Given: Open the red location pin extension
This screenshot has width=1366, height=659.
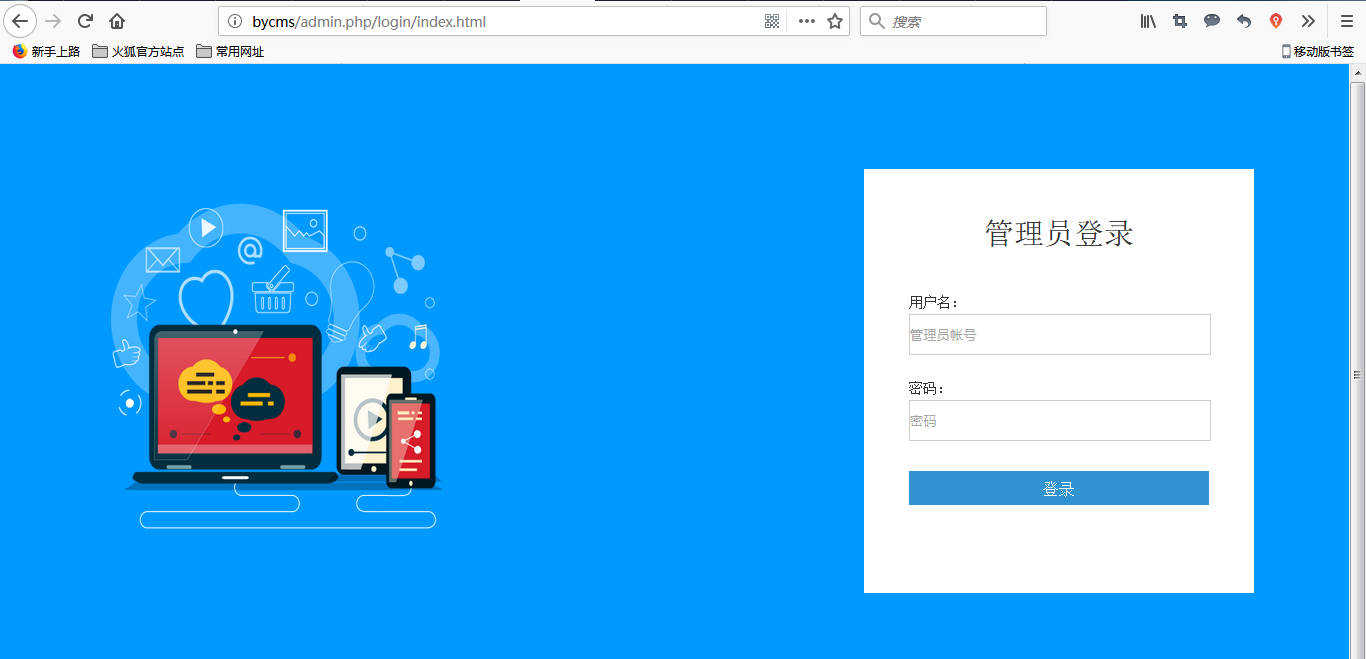Looking at the screenshot, I should tap(1276, 21).
